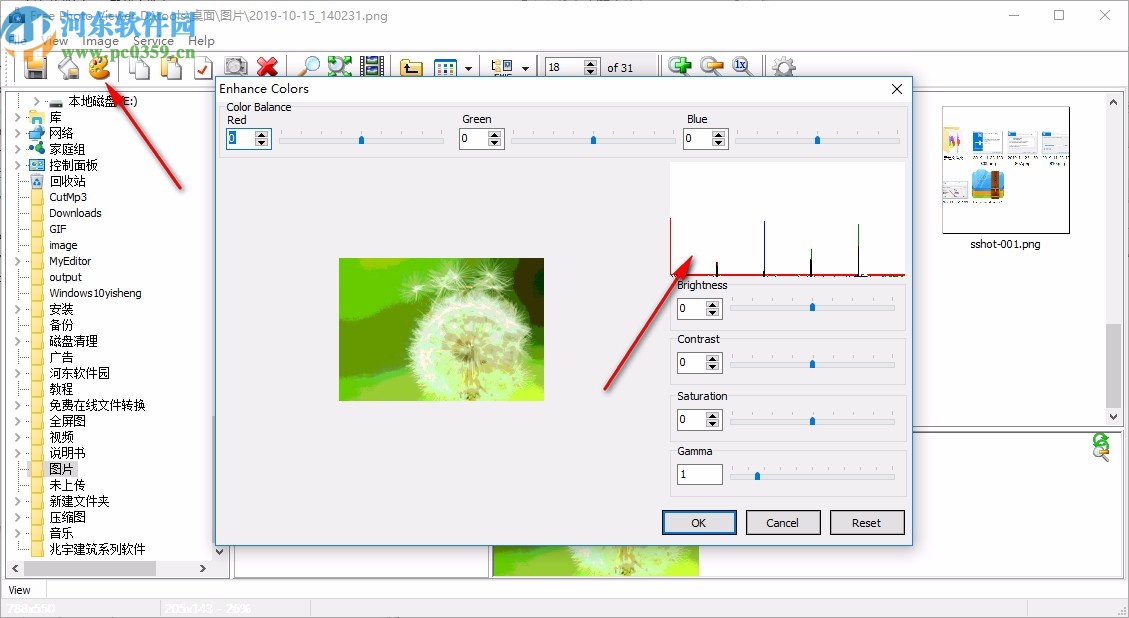The image size is (1129, 618).
Task: Open the thumbnail view dropdown arrow
Action: 468,68
